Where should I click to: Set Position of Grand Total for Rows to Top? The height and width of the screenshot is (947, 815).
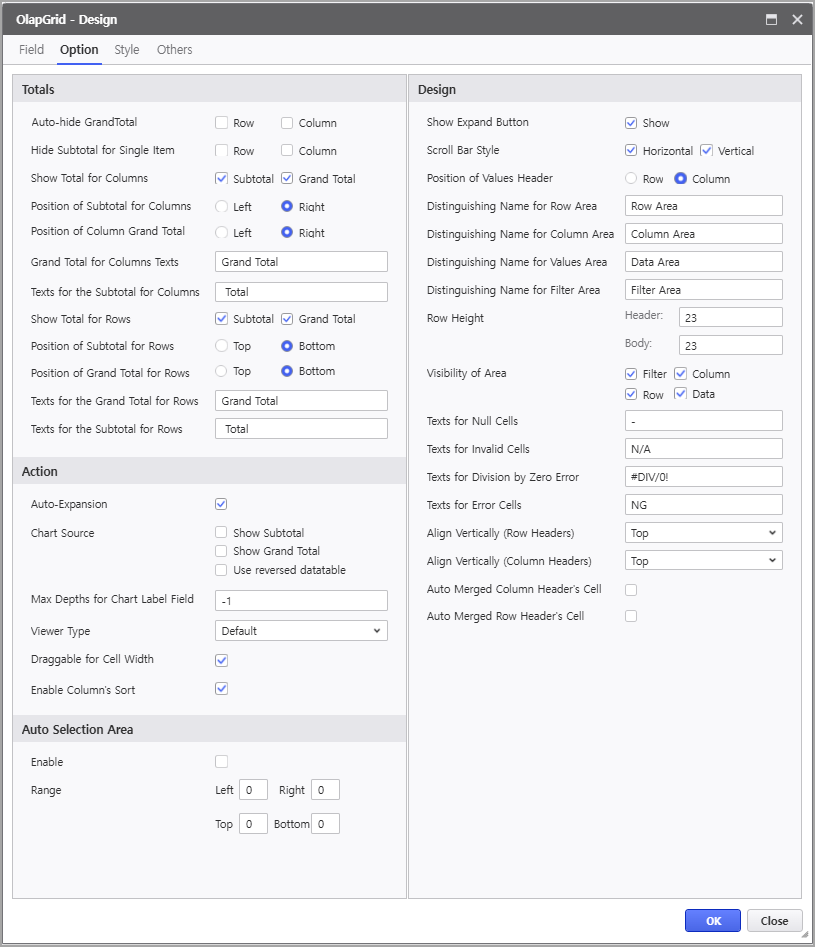(x=222, y=371)
